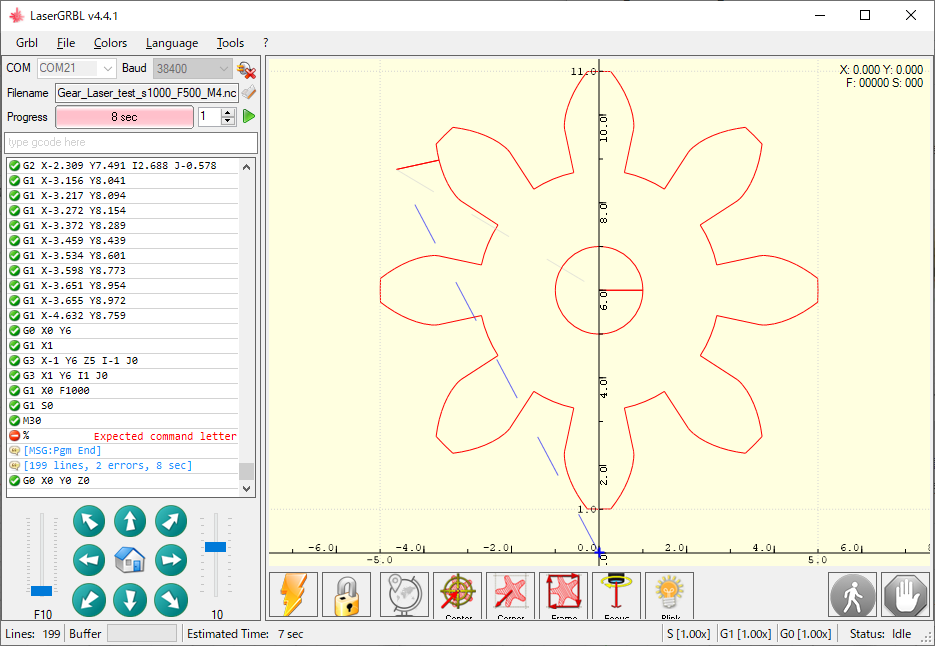Jog diagonally up-left with the arrow button
Screen dimensions: 935x646
click(x=89, y=521)
